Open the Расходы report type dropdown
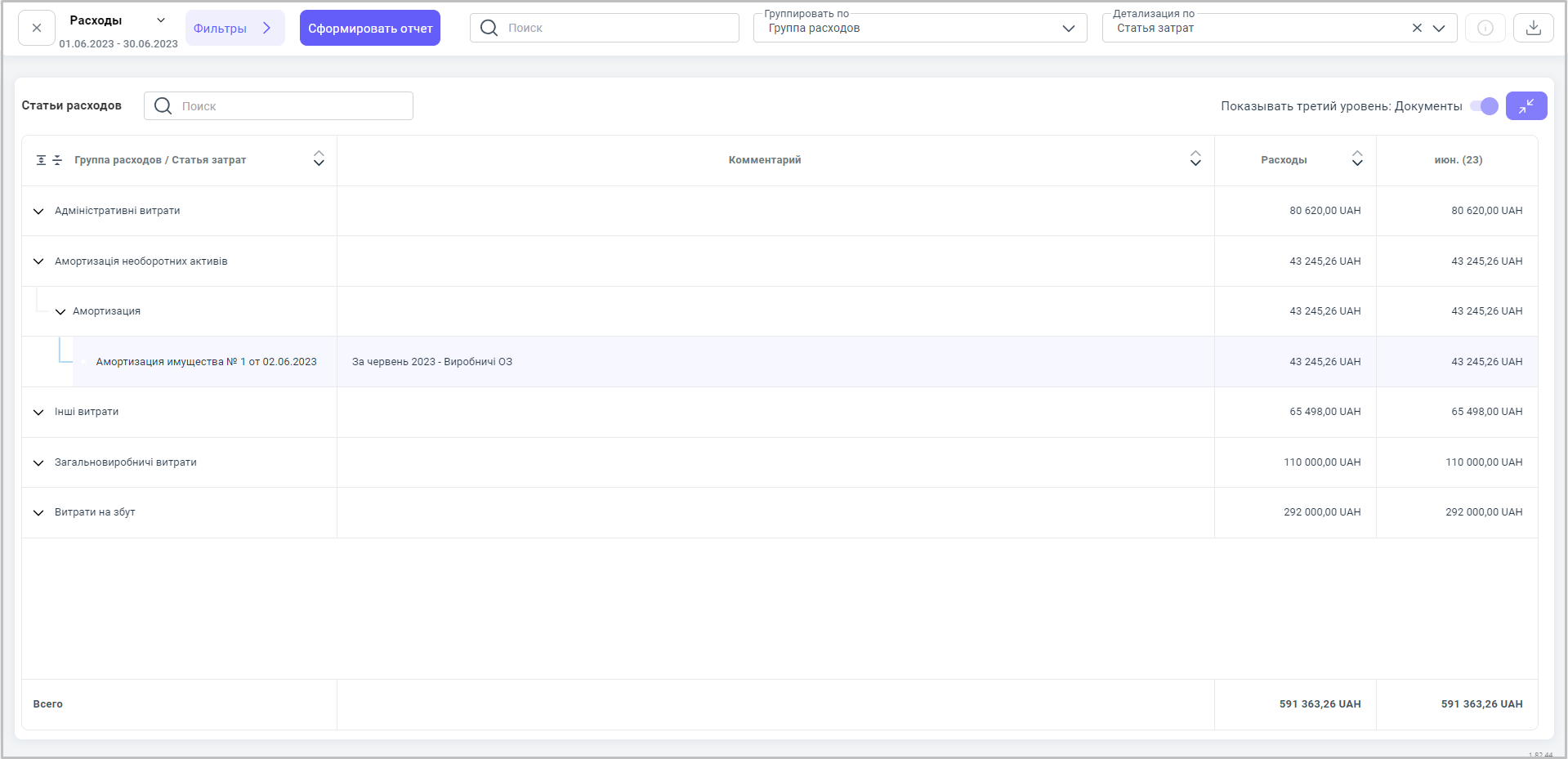1568x759 pixels. pyautogui.click(x=161, y=20)
